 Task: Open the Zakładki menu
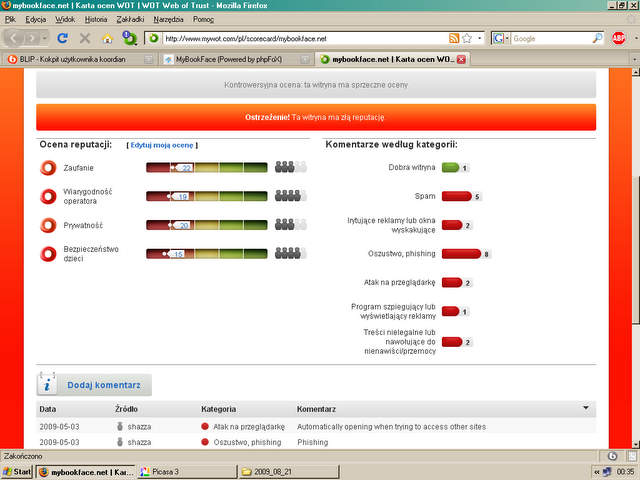click(x=130, y=19)
